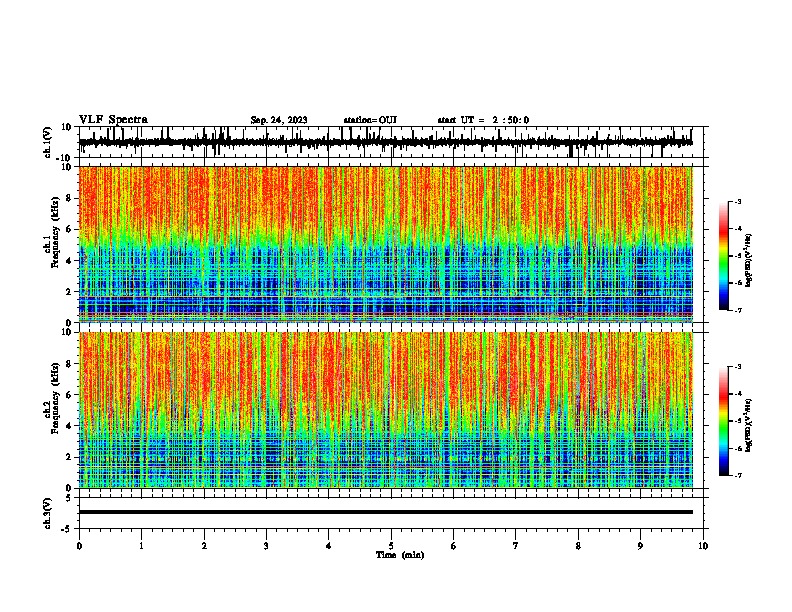Click time axis tick label "3"

(x=266, y=546)
